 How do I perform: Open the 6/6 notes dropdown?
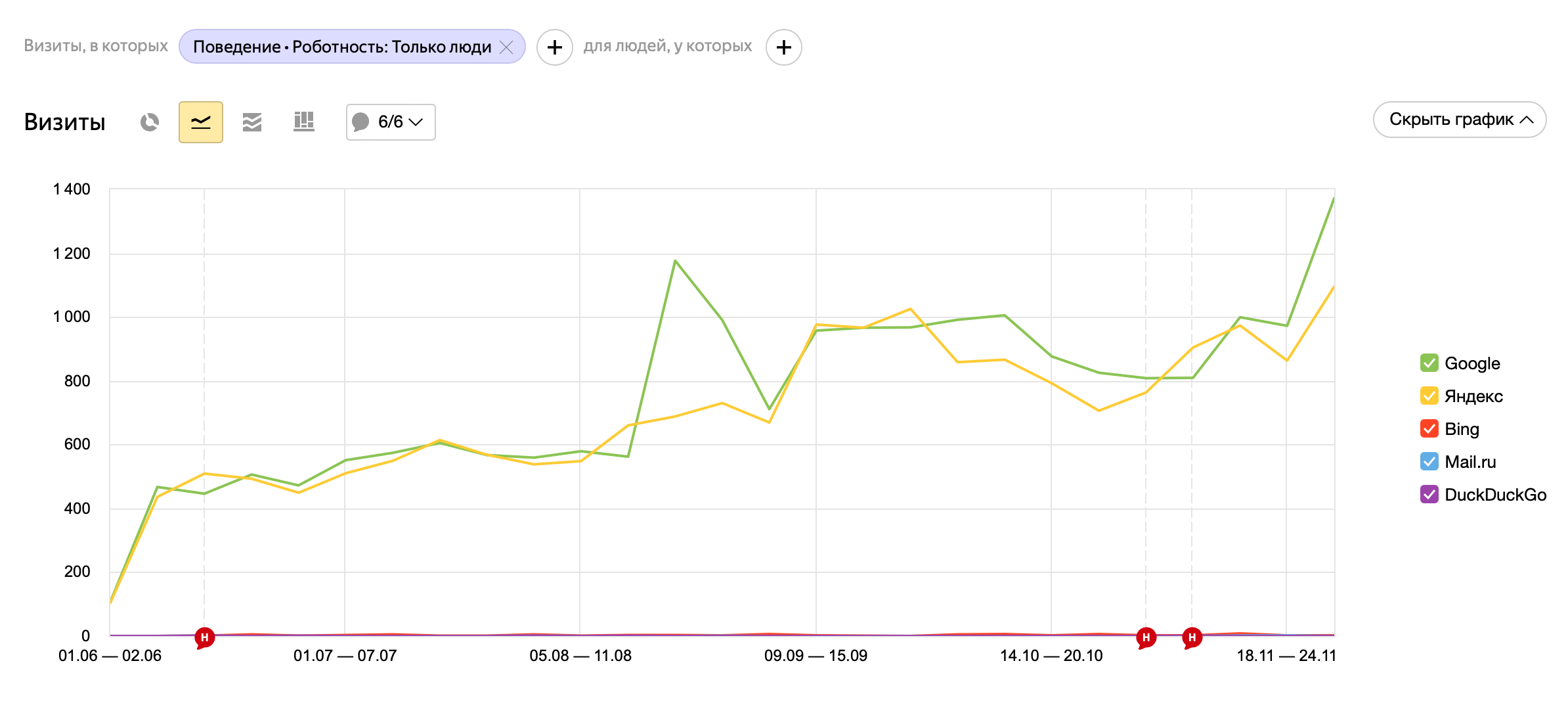click(x=391, y=122)
